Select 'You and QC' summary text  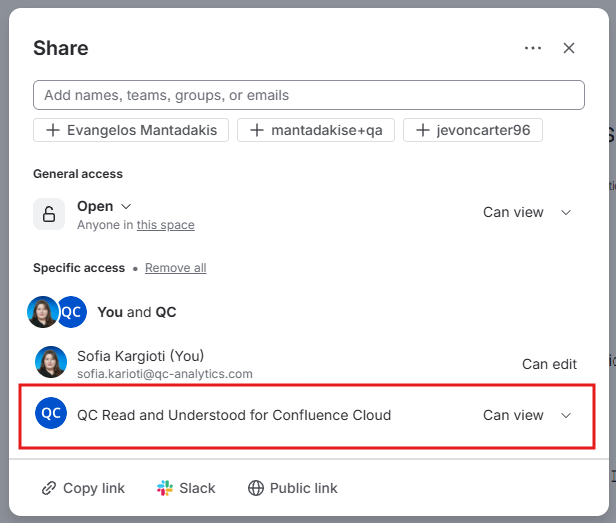click(137, 312)
